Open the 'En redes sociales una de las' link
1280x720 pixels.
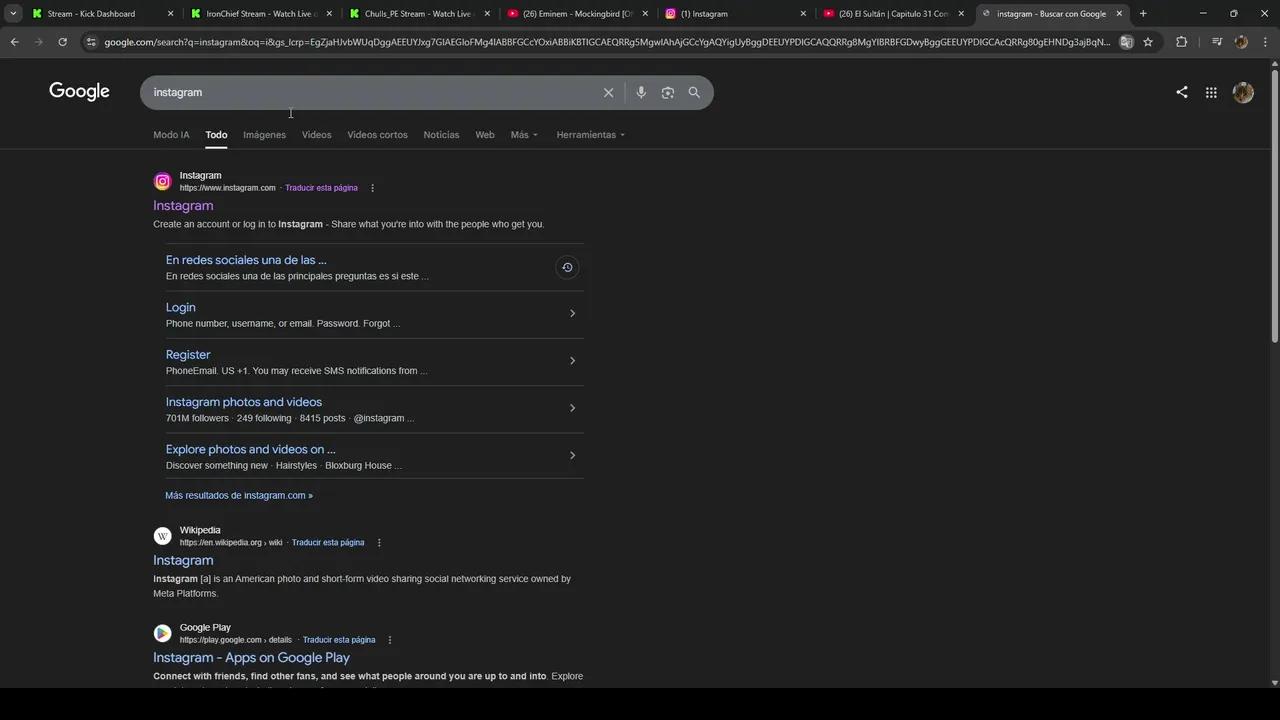[246, 260]
